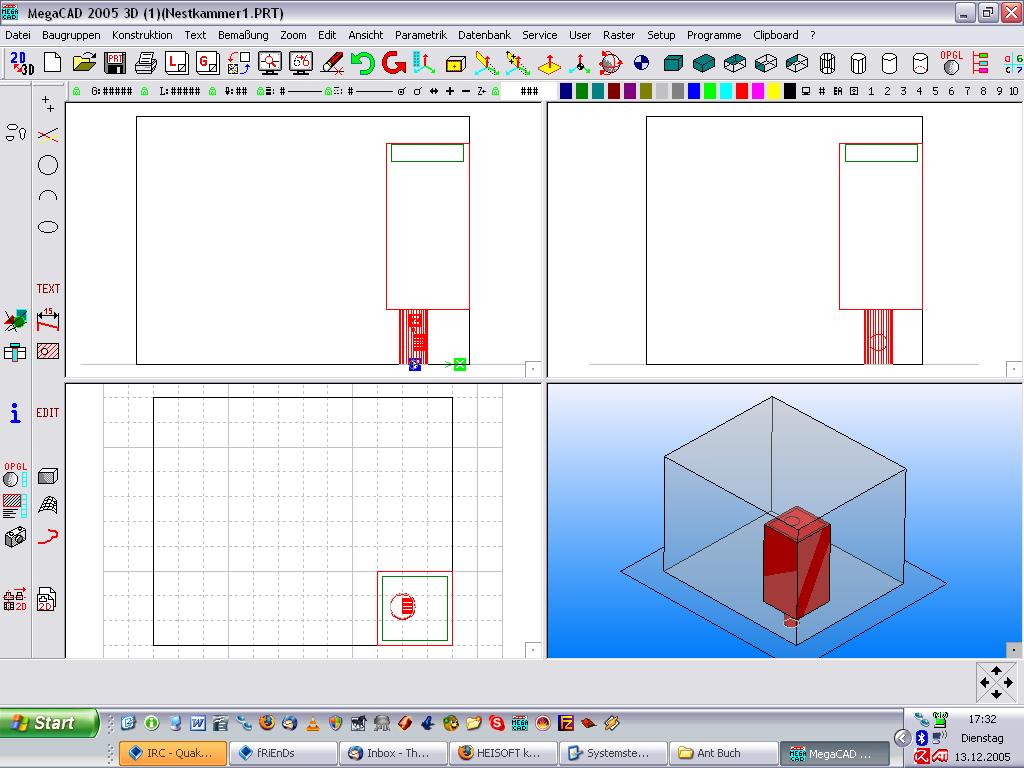Select the circle drawing tool
The width and height of the screenshot is (1024, 768).
click(47, 165)
